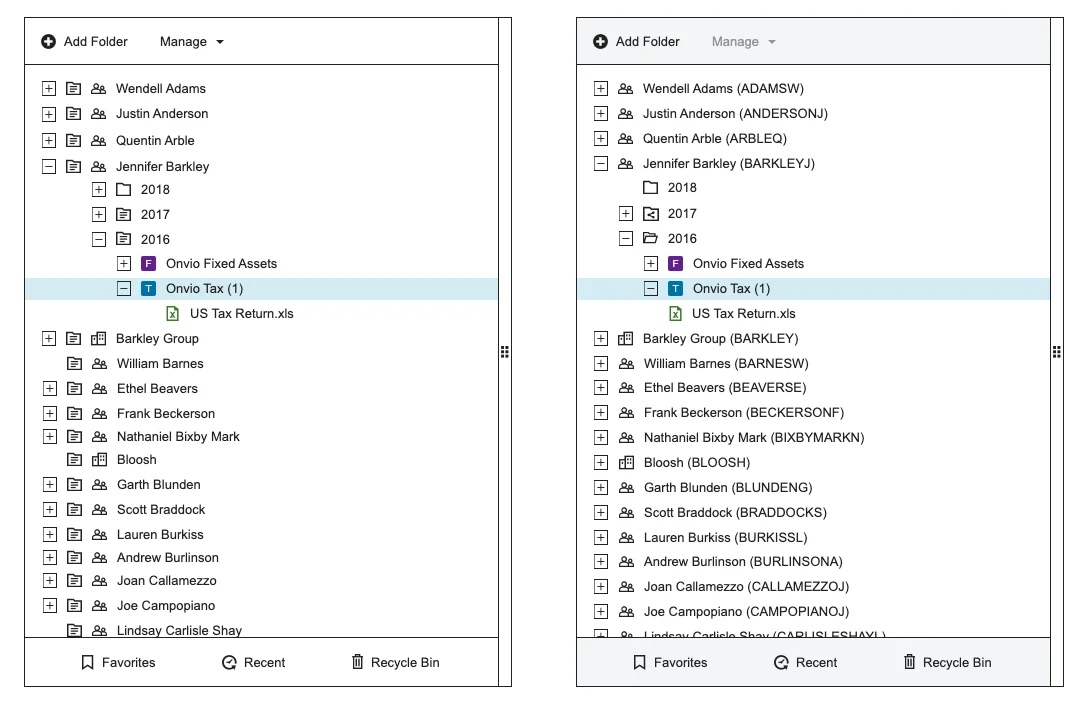Expand William Barnes (BARNESW) in right panel
The height and width of the screenshot is (715, 1092).
(x=601, y=363)
